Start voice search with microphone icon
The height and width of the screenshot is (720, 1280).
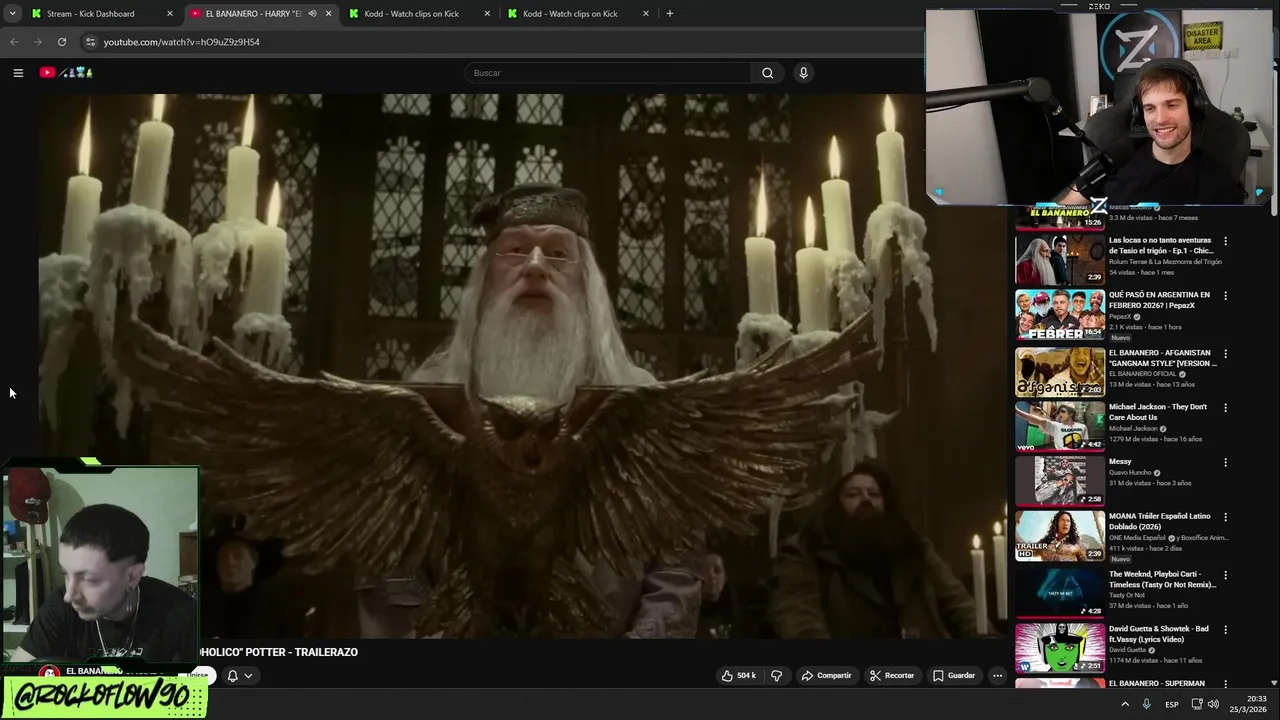(803, 73)
